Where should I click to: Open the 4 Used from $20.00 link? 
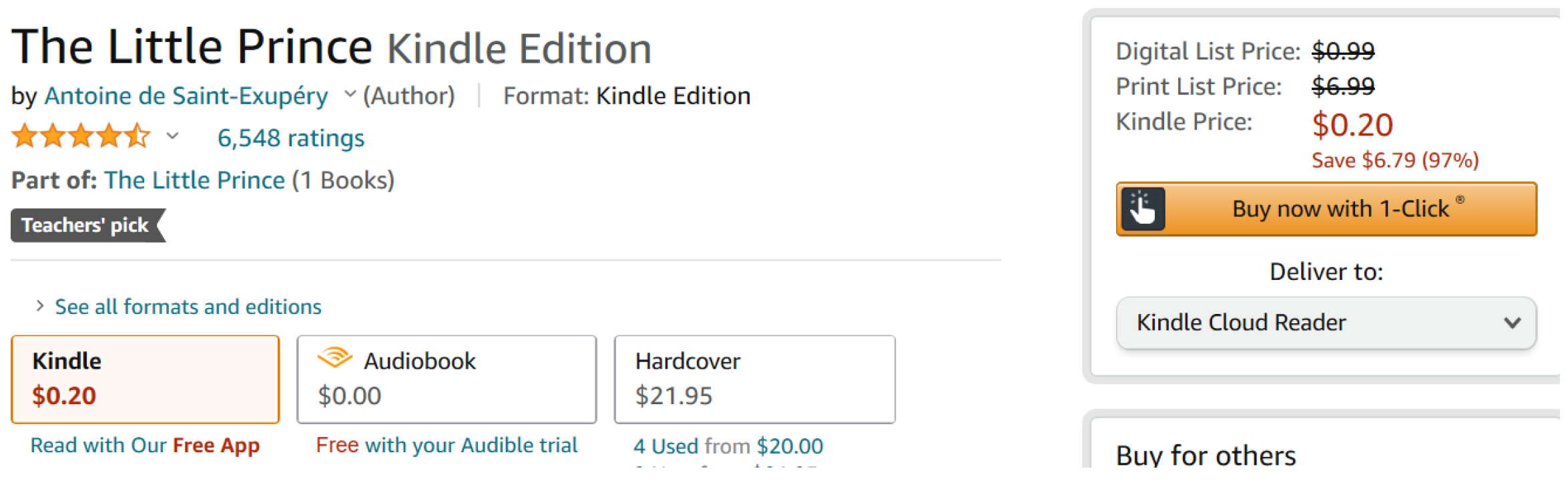[x=728, y=446]
